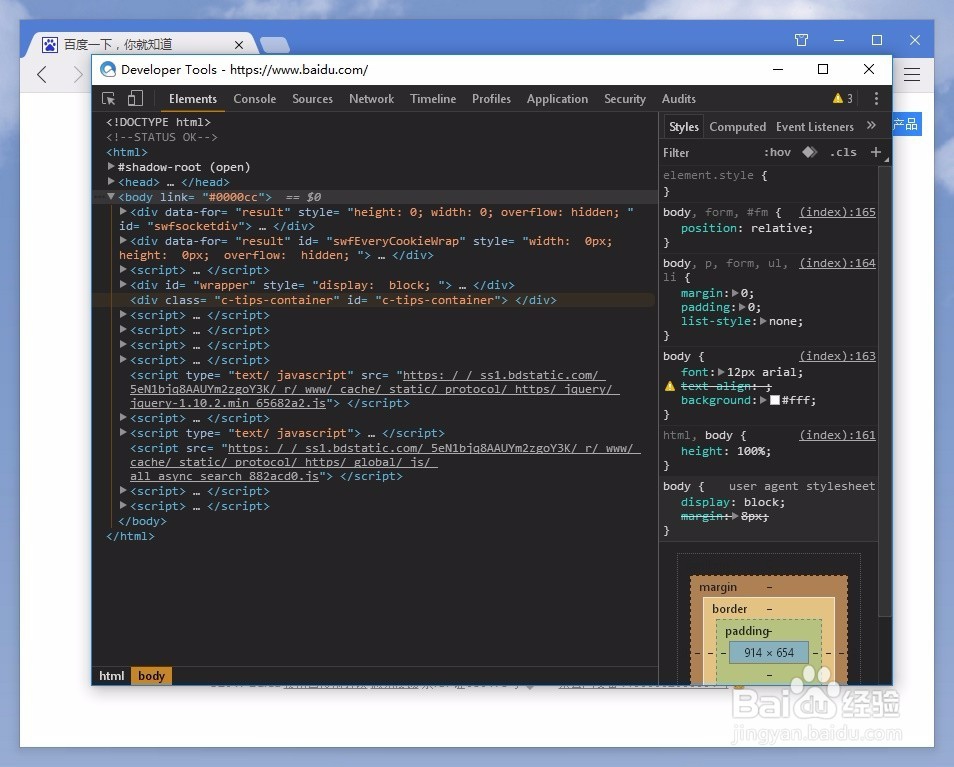Select the Event Listeners sidebar tab
The height and width of the screenshot is (767, 954).
[x=815, y=127]
